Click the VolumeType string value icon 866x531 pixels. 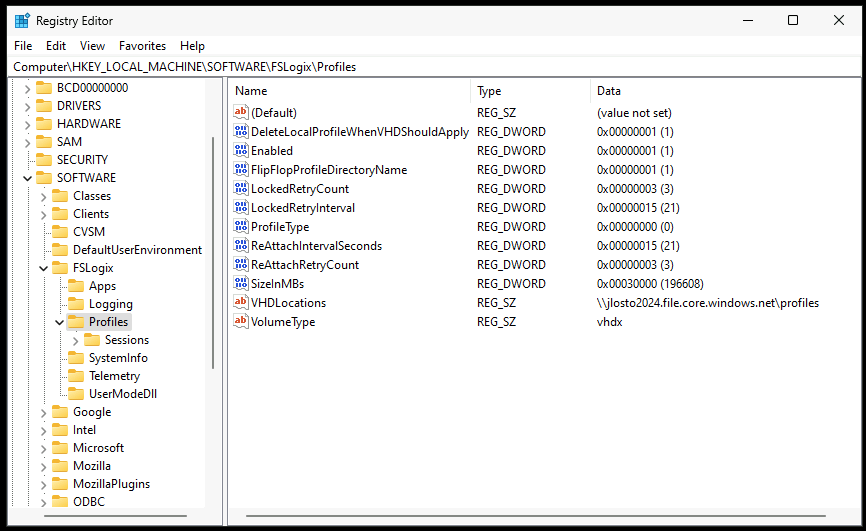coord(241,321)
